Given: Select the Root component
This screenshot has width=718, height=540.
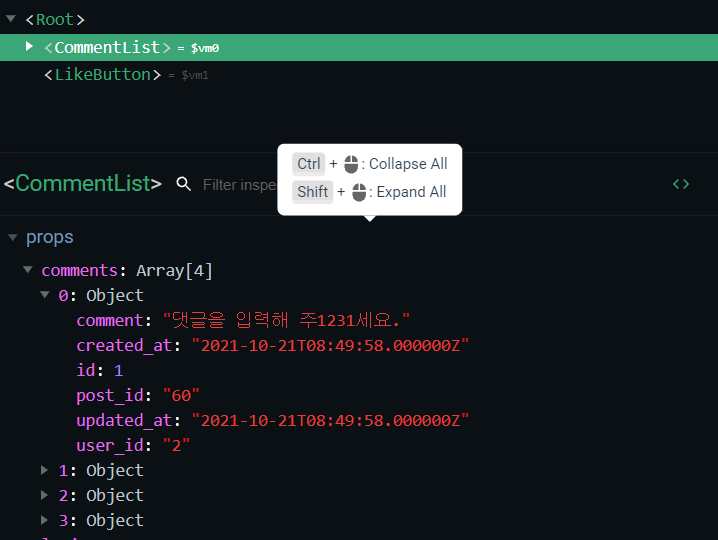Looking at the screenshot, I should [55, 20].
